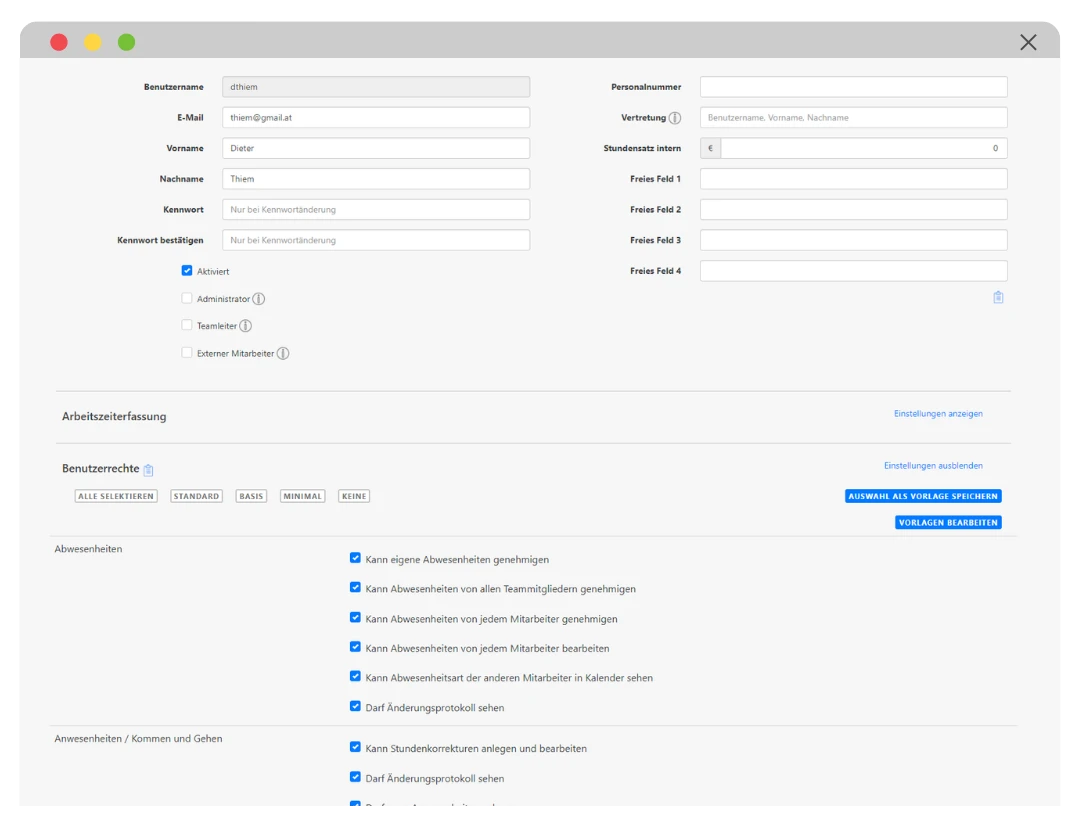Click the red macOS window button
1070x824 pixels.
click(59, 42)
